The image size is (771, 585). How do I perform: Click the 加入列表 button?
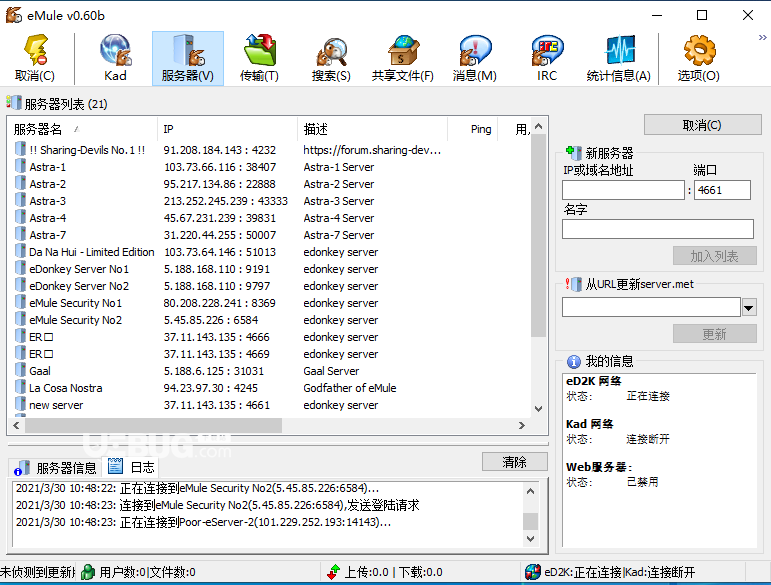(x=714, y=256)
